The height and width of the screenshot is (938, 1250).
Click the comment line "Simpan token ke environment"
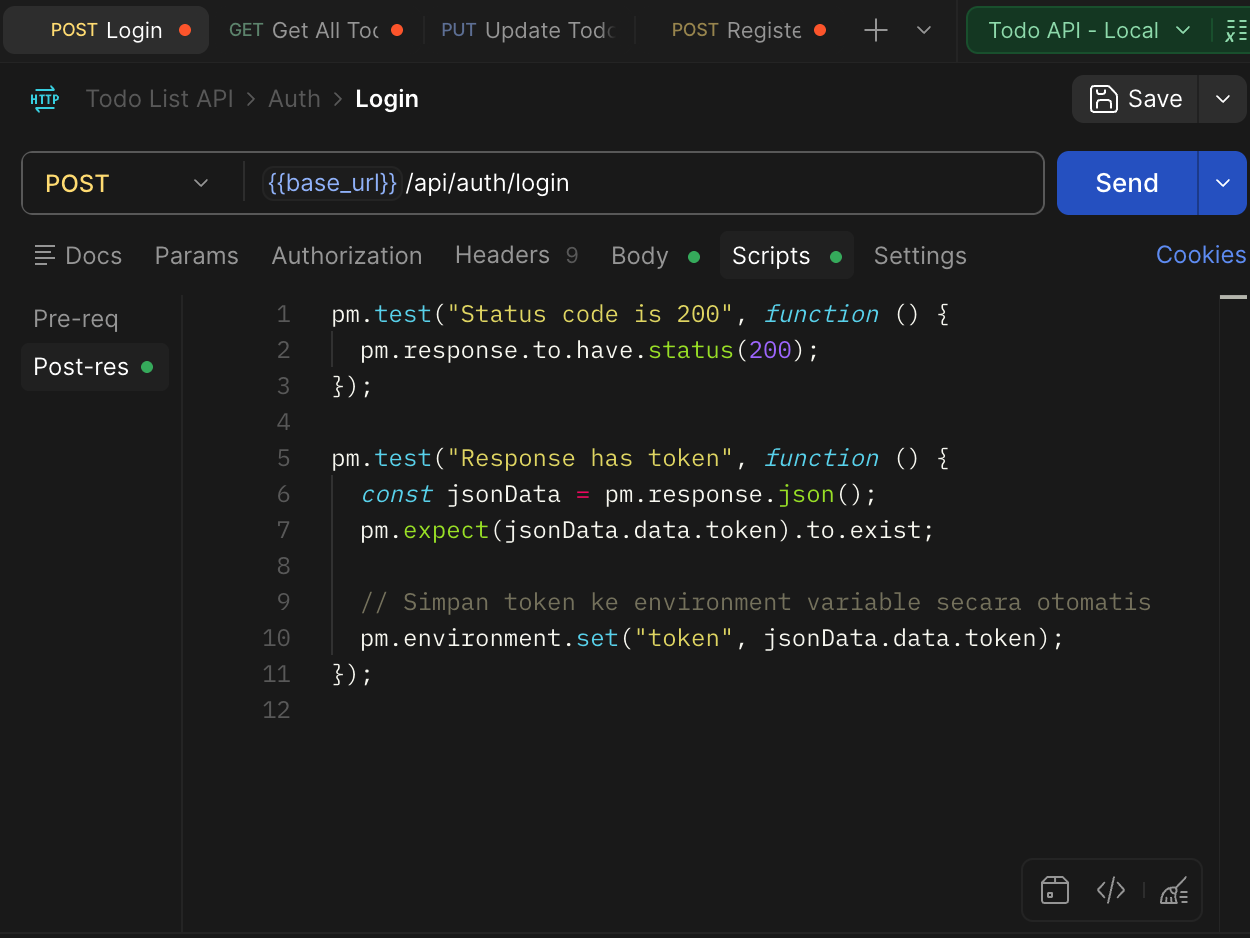755,602
